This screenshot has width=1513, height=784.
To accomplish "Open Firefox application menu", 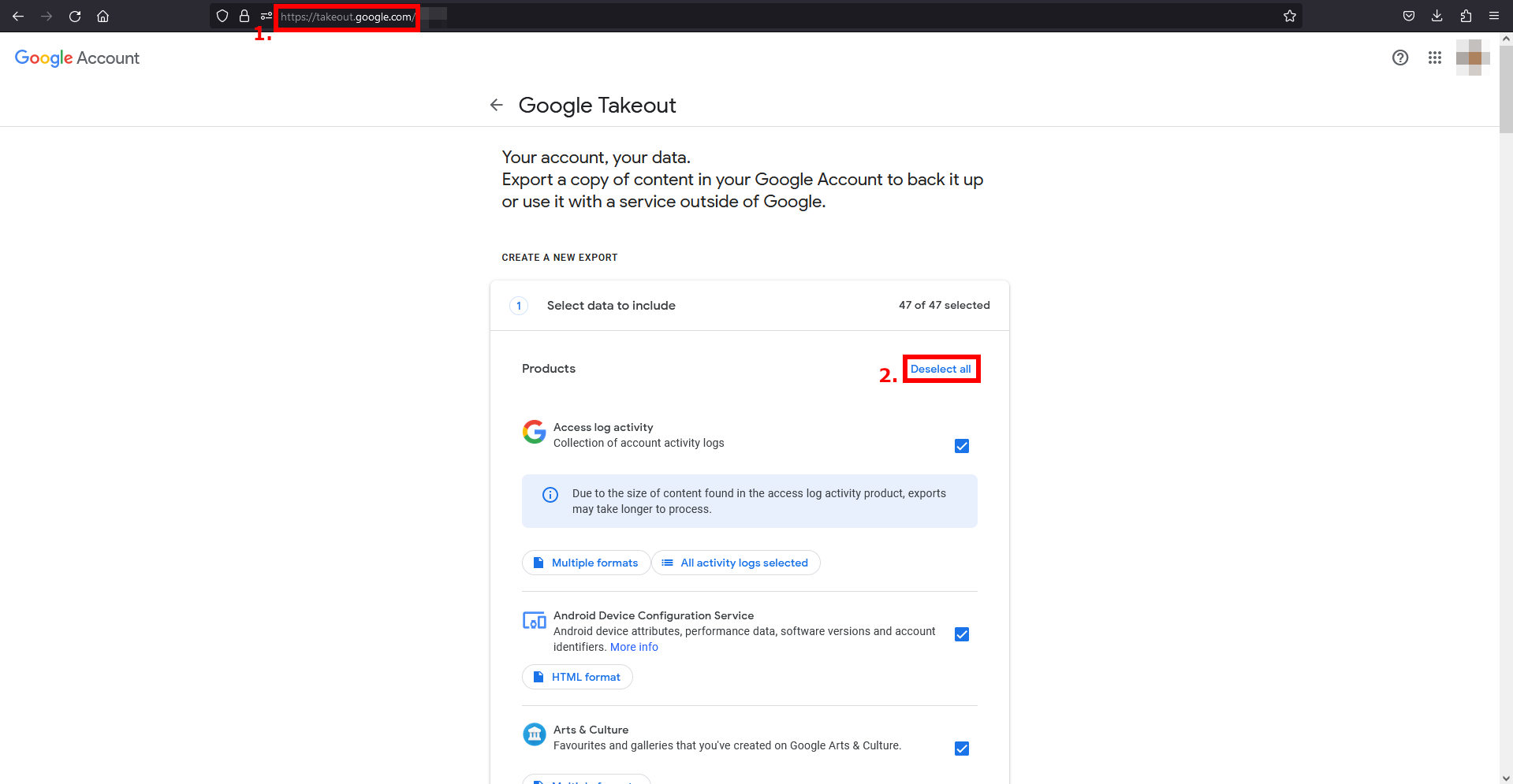I will 1494,16.
